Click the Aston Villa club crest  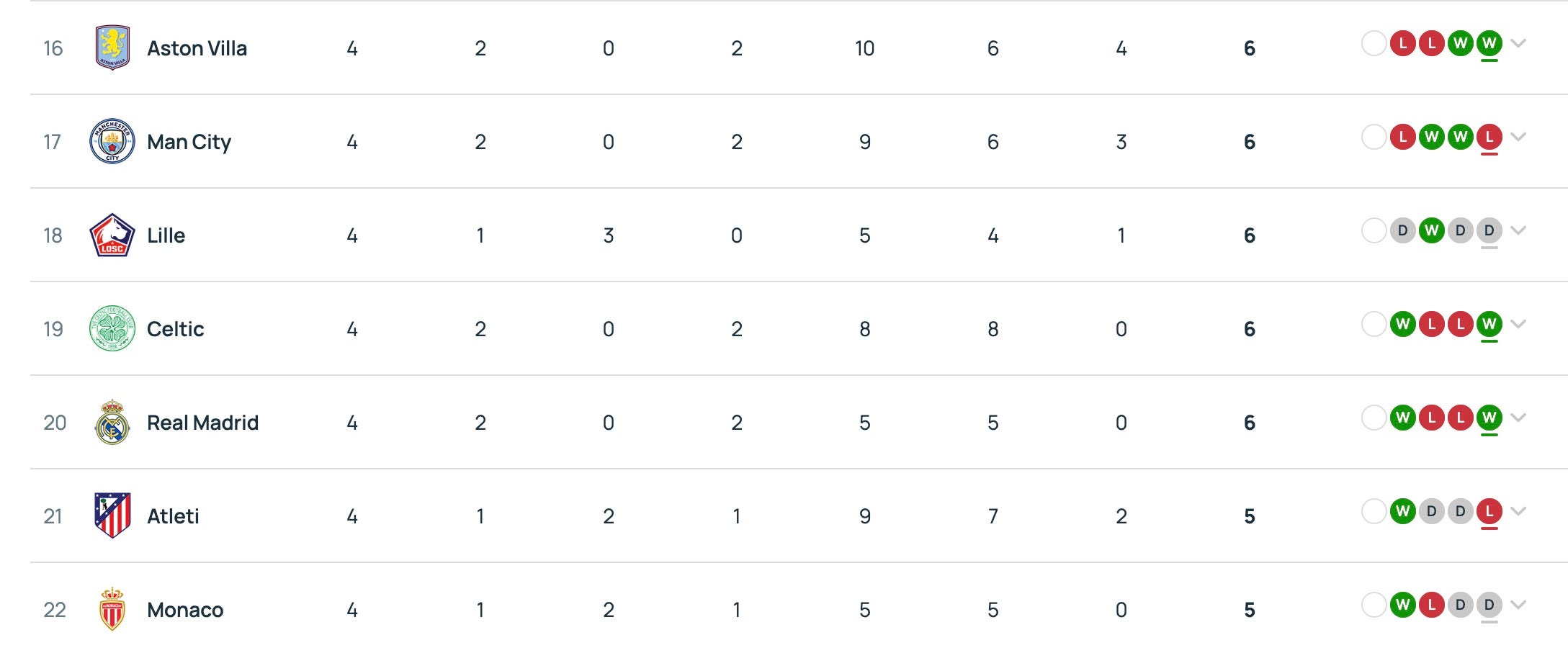(112, 48)
